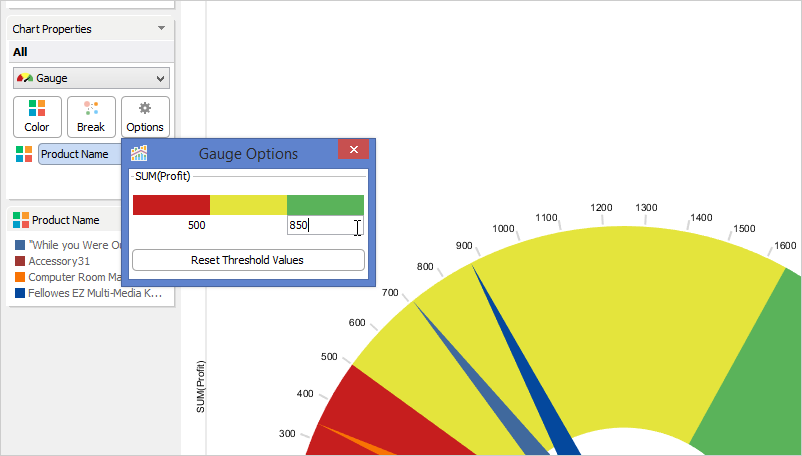The width and height of the screenshot is (802, 456).
Task: Click the Color button
Action: coord(37,117)
